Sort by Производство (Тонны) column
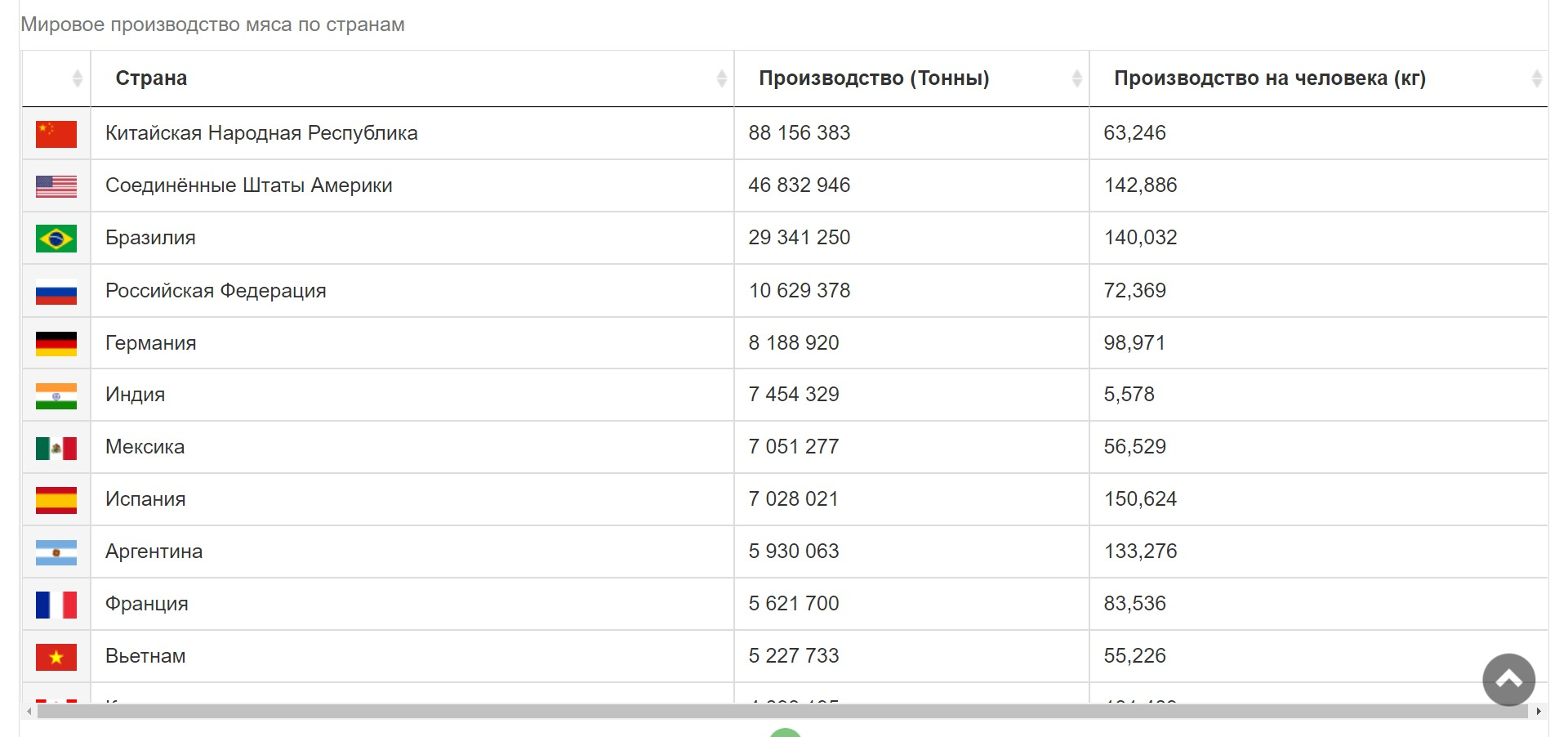 pos(874,78)
